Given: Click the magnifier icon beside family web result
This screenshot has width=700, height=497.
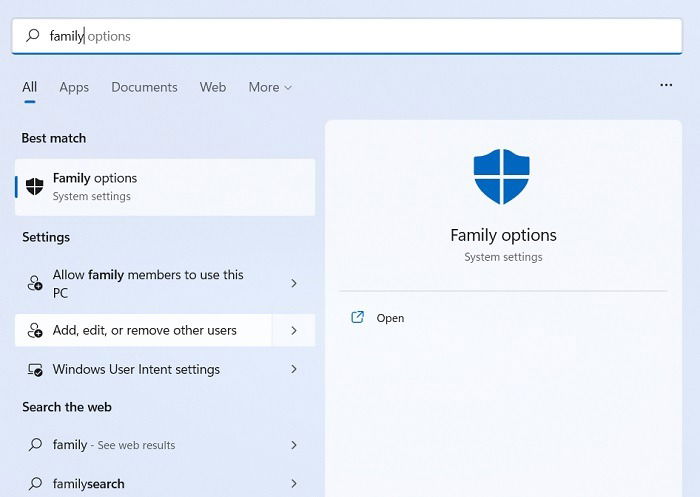Looking at the screenshot, I should click(35, 445).
